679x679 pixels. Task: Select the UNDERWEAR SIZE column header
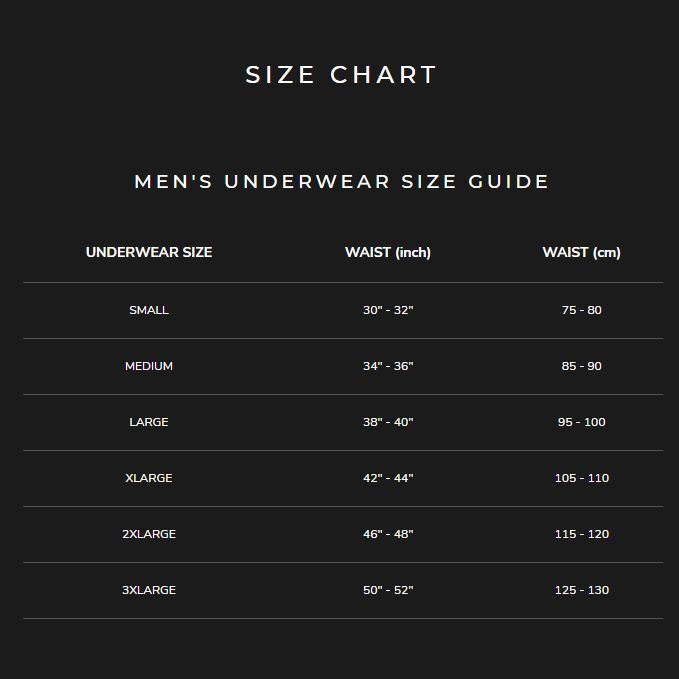[x=149, y=252]
